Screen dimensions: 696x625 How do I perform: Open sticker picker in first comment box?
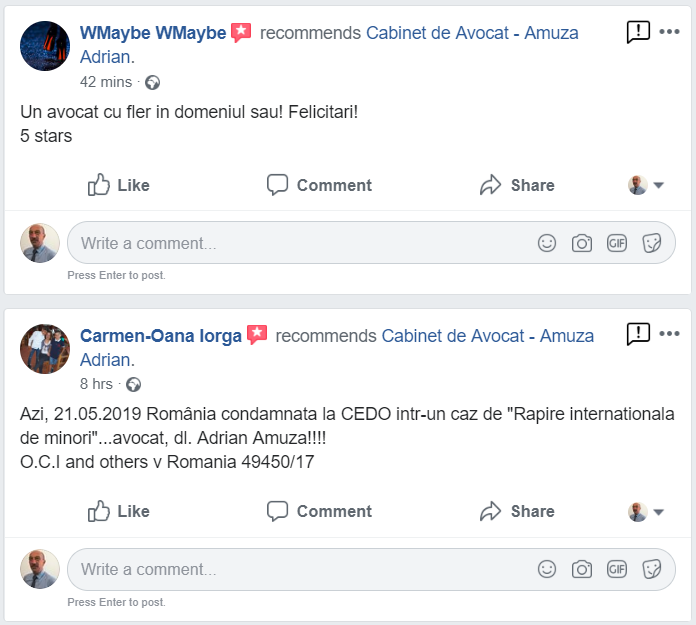pos(651,243)
